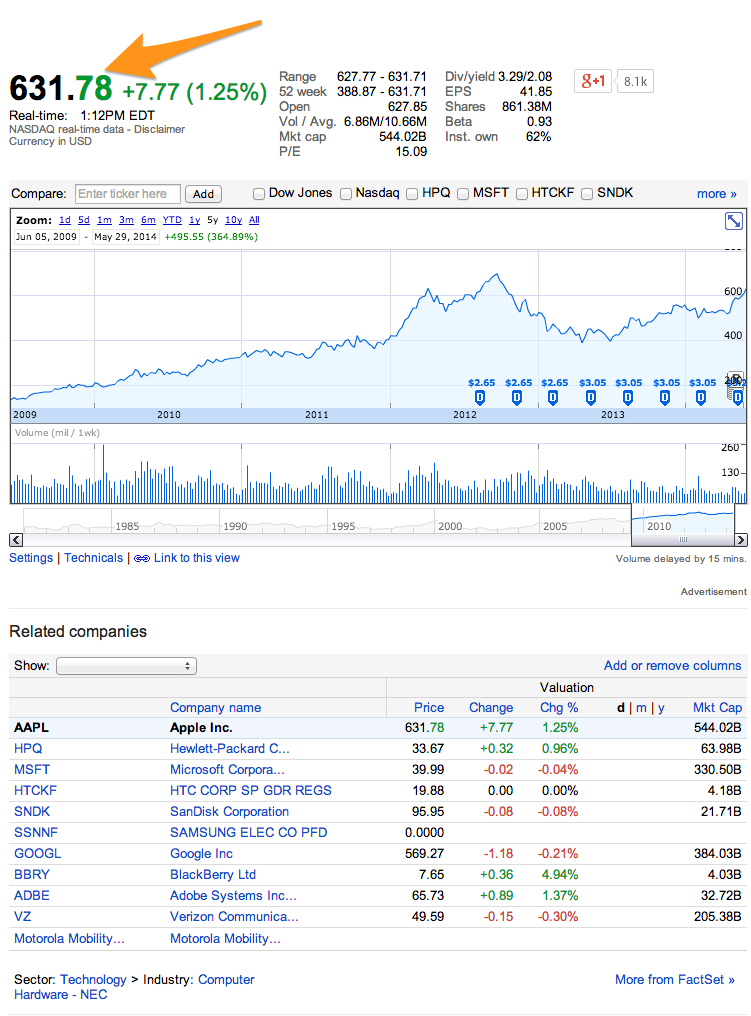Open the HTCKF ticker link

point(36,791)
